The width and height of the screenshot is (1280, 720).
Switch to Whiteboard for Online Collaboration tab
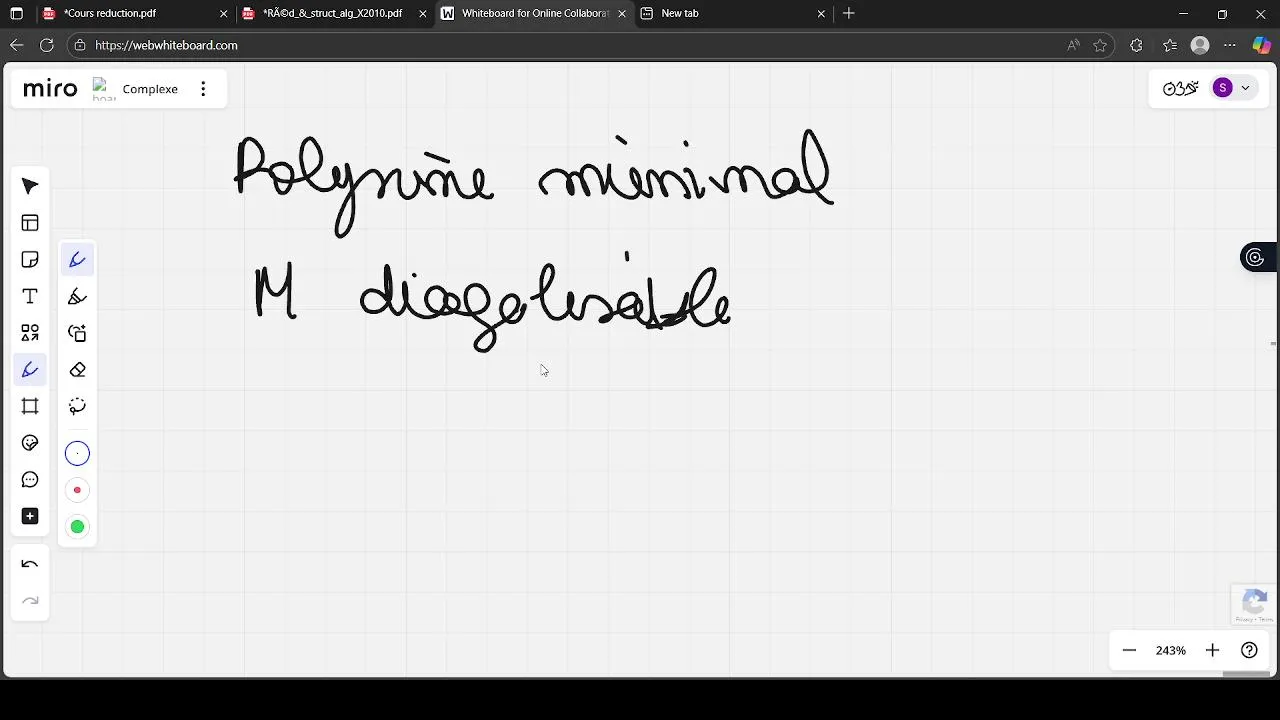pos(534,13)
